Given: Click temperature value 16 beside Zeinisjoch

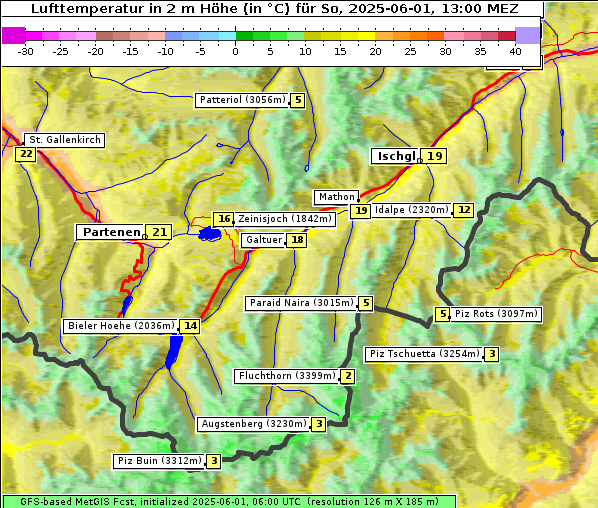Looking at the screenshot, I should point(223,219).
